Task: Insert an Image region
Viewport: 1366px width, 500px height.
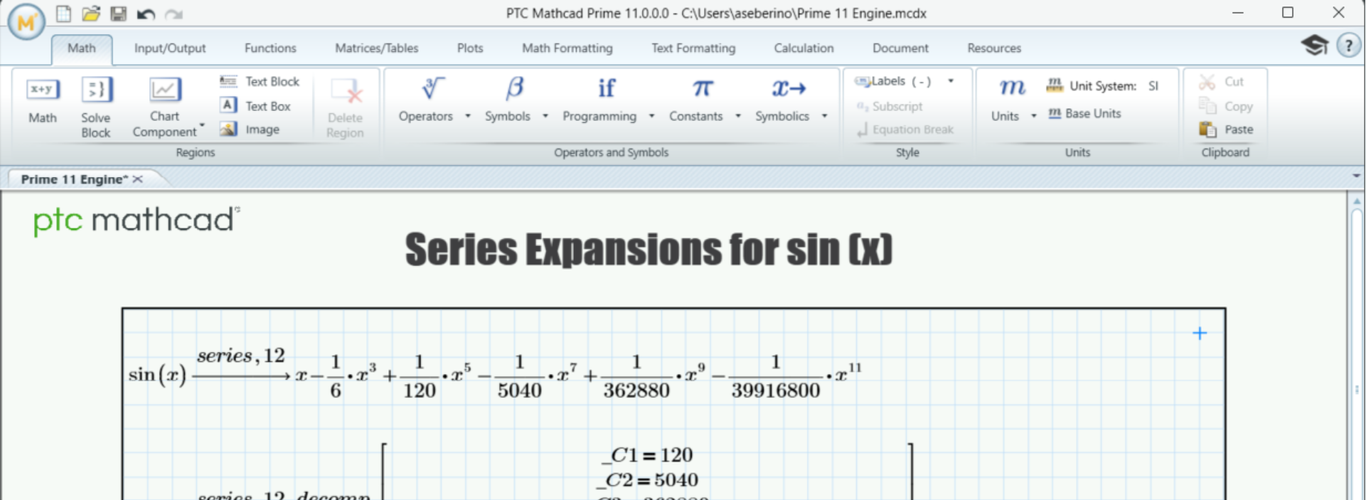Action: [x=228, y=129]
